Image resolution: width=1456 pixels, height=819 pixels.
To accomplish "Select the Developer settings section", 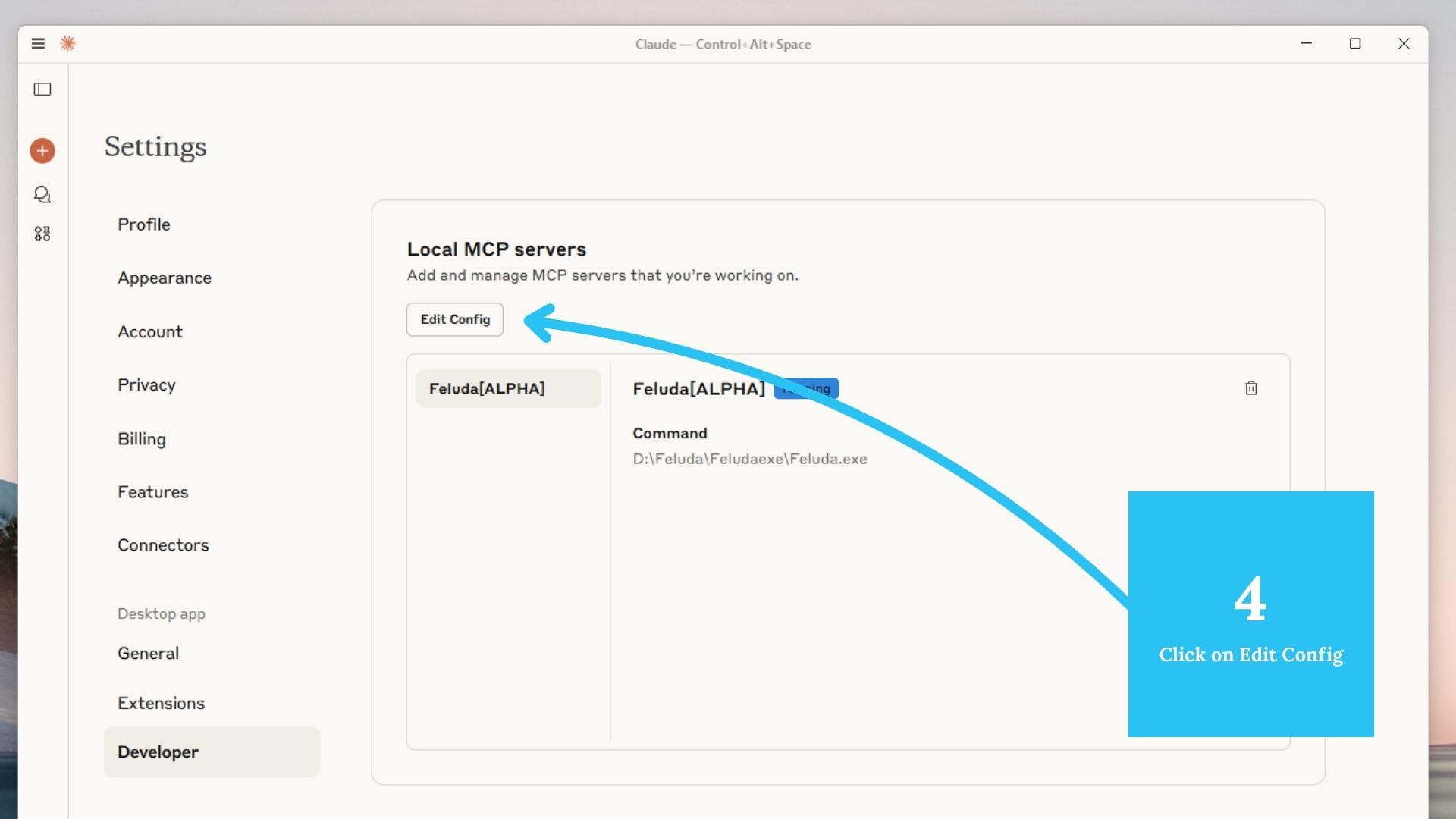I will tap(157, 752).
